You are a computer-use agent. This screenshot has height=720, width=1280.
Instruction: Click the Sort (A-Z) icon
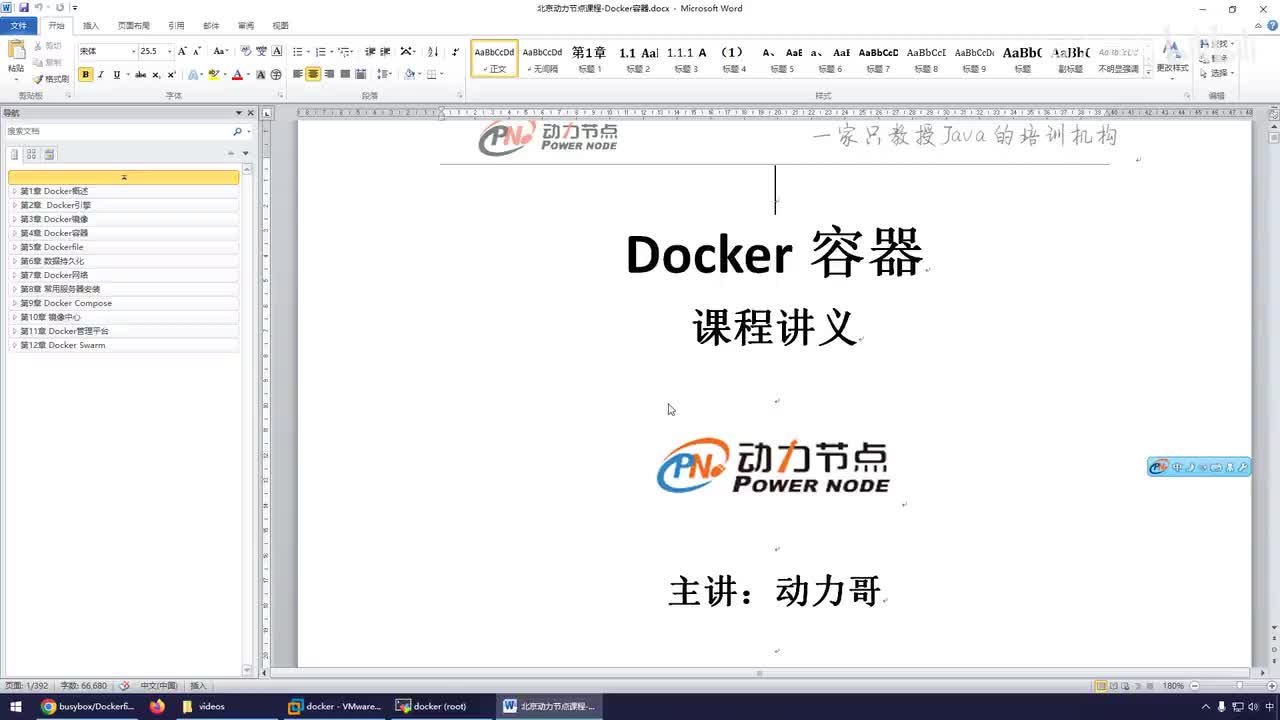coord(433,51)
